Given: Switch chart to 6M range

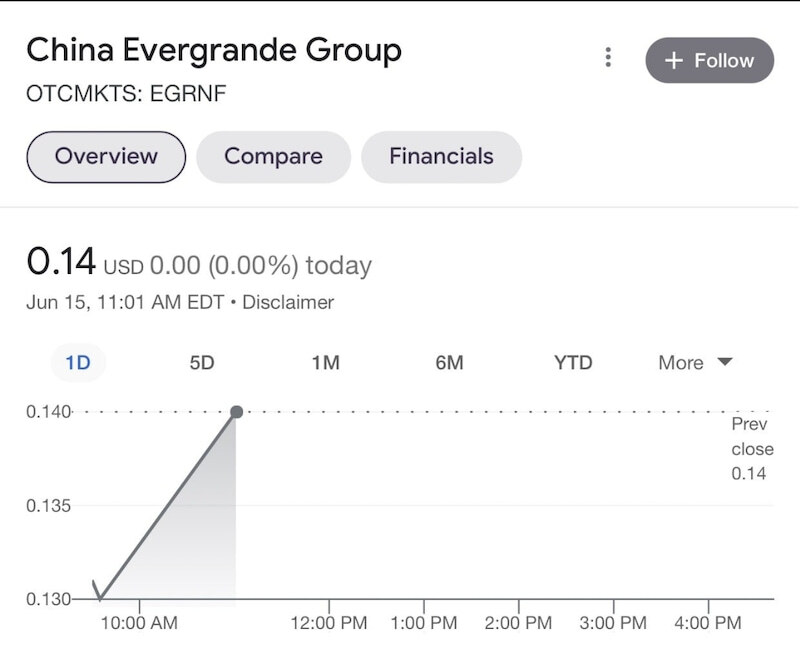Looking at the screenshot, I should click(x=449, y=363).
